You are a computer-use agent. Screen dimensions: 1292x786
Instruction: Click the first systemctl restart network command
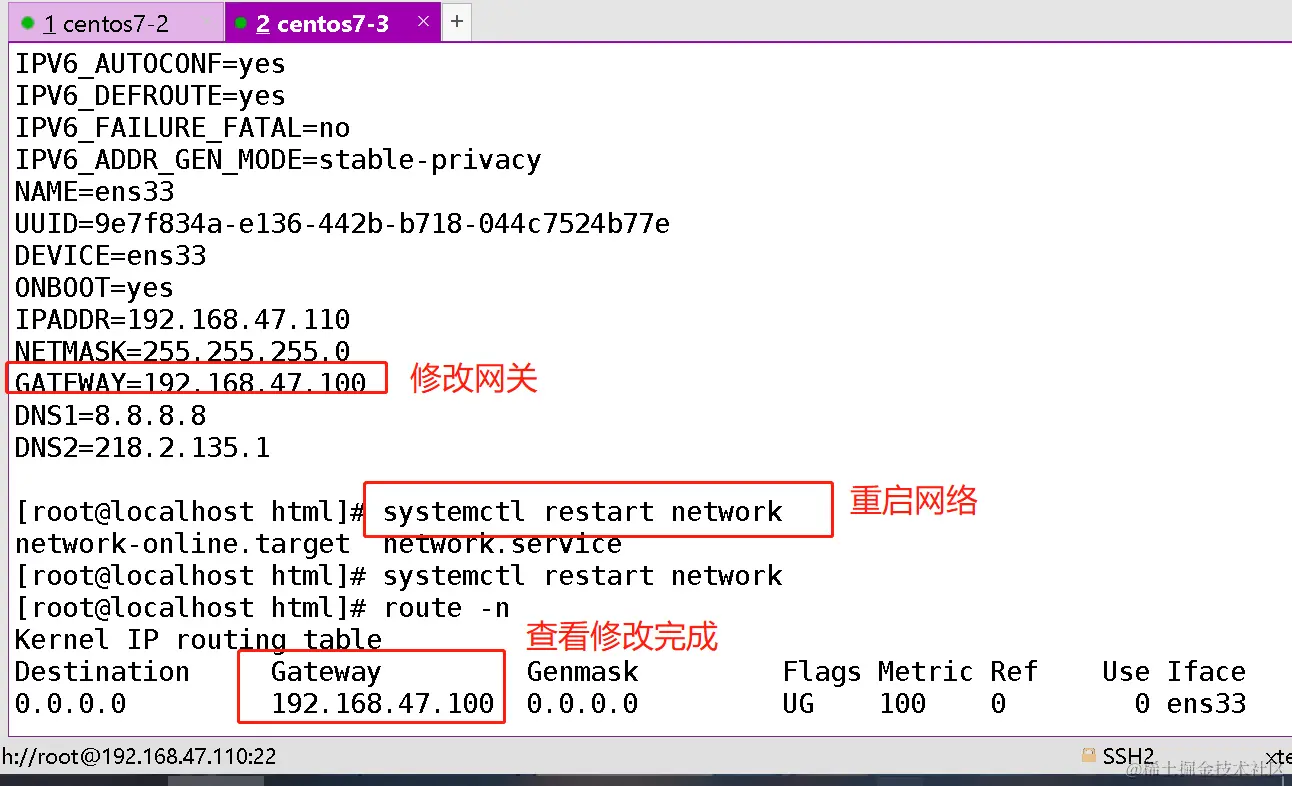(x=583, y=511)
